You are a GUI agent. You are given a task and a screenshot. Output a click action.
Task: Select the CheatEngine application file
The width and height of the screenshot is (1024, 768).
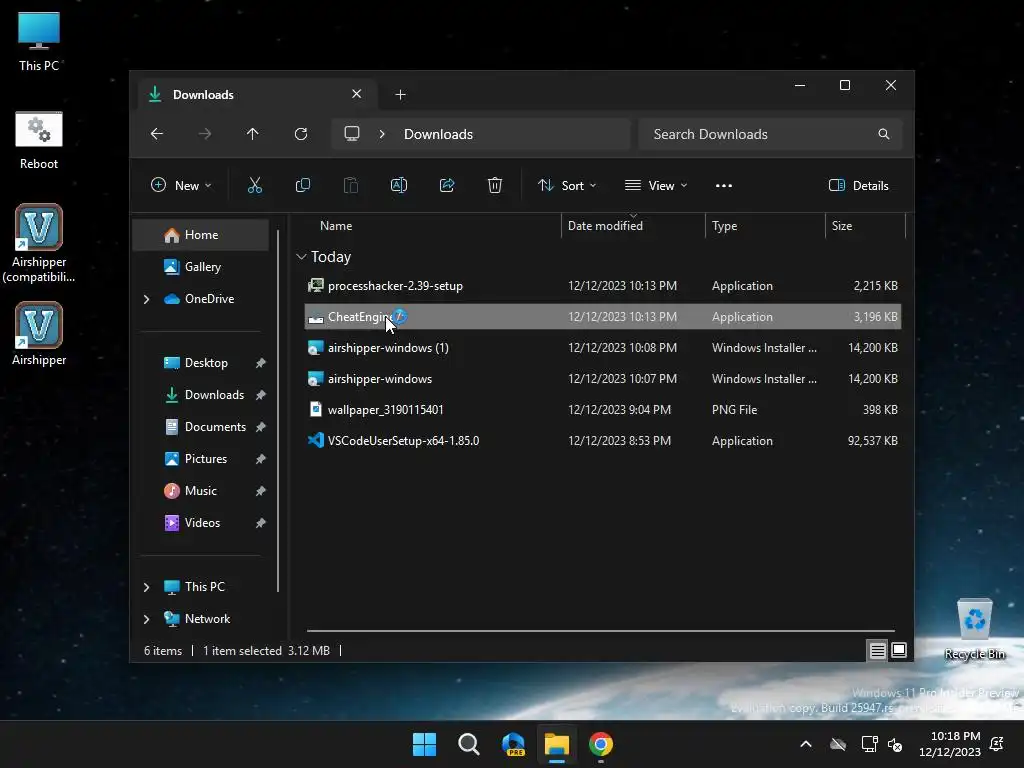pos(603,317)
